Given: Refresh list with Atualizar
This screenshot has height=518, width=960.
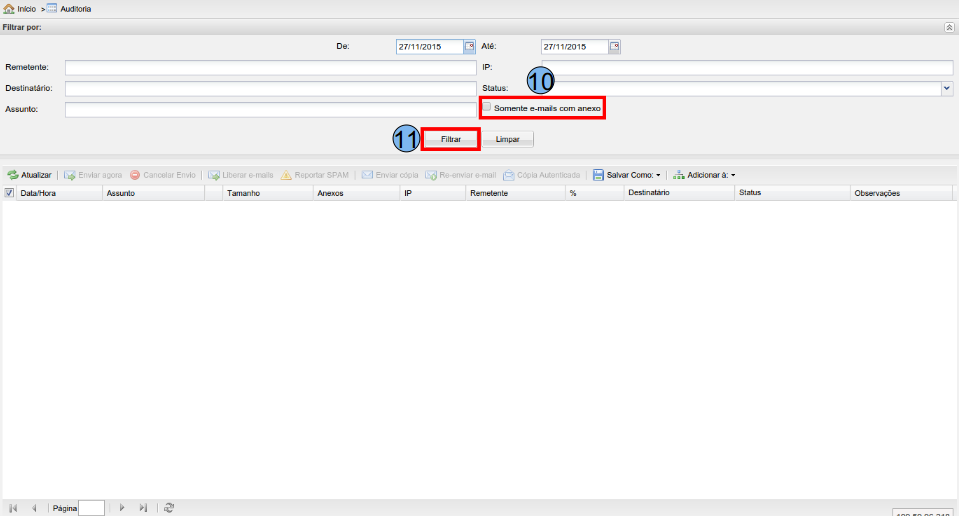Looking at the screenshot, I should [29, 175].
